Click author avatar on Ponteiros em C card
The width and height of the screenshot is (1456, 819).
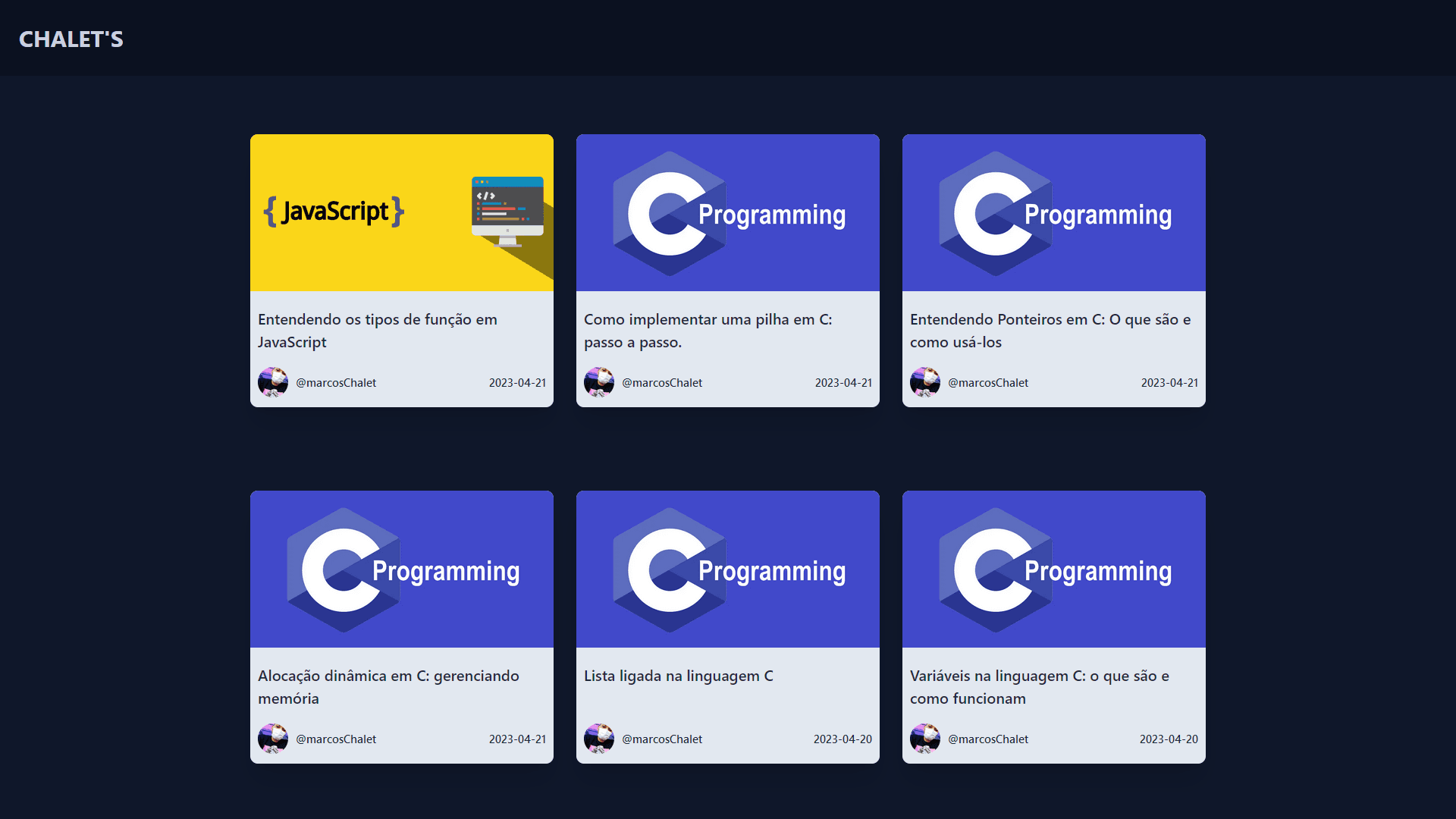(x=925, y=382)
